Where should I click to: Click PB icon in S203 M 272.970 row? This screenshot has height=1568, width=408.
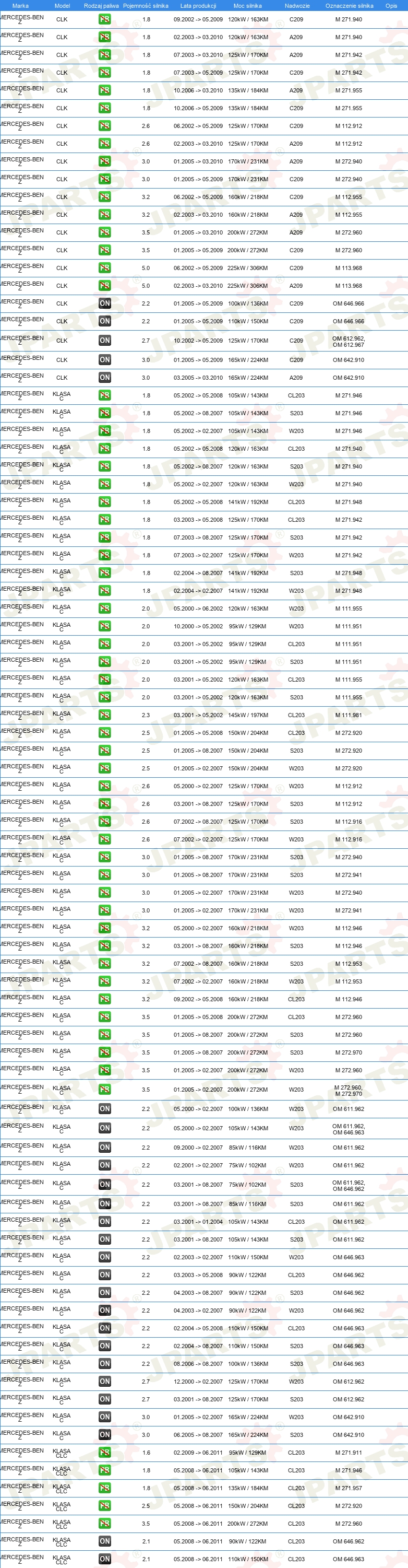pos(104,1052)
